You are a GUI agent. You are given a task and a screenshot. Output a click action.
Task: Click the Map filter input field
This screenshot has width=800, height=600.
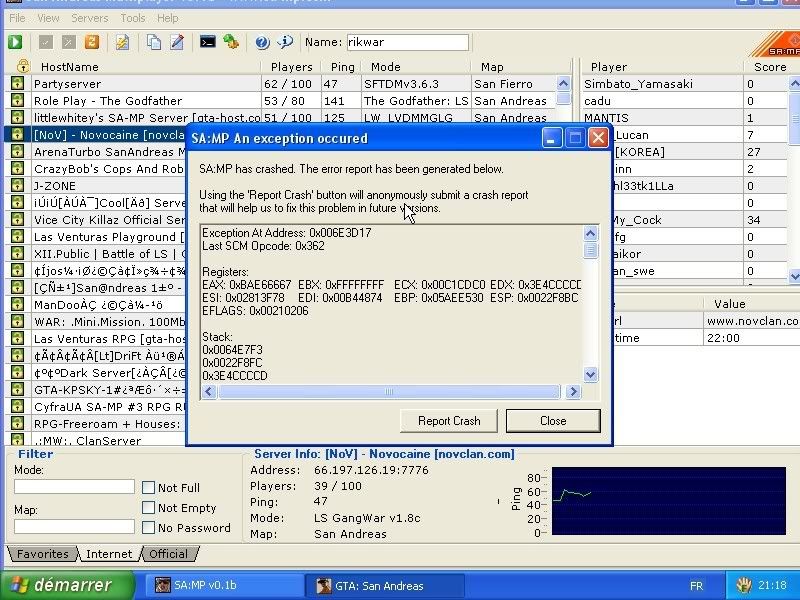(74, 526)
